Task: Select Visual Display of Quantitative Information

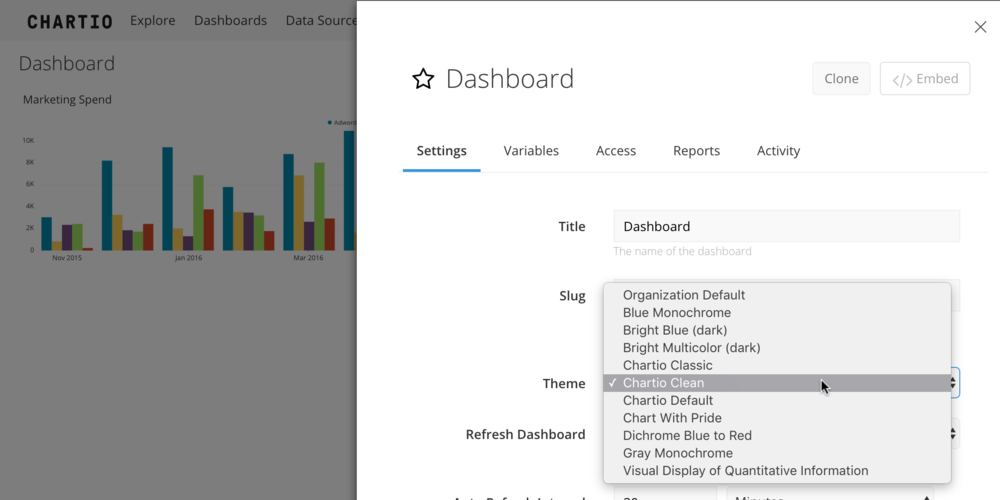Action: point(777,471)
